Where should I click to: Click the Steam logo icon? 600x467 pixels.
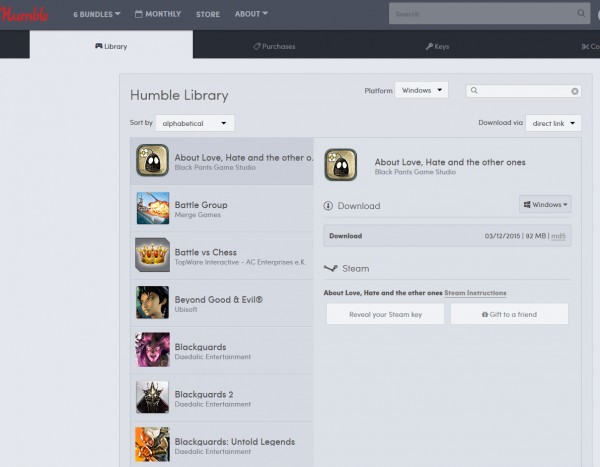[x=331, y=268]
